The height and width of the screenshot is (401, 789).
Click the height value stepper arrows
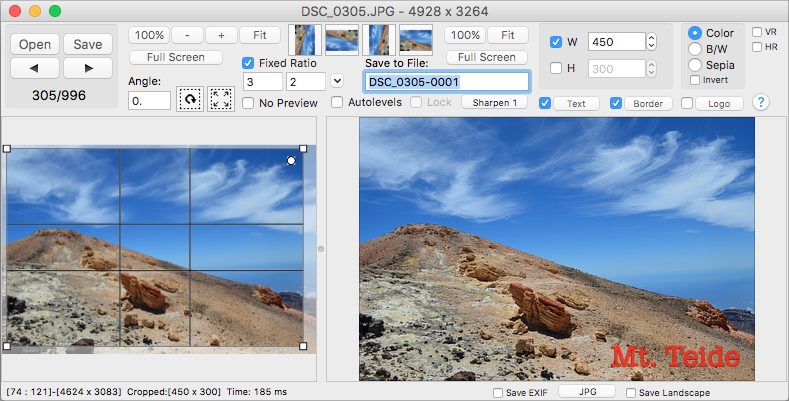click(x=651, y=68)
